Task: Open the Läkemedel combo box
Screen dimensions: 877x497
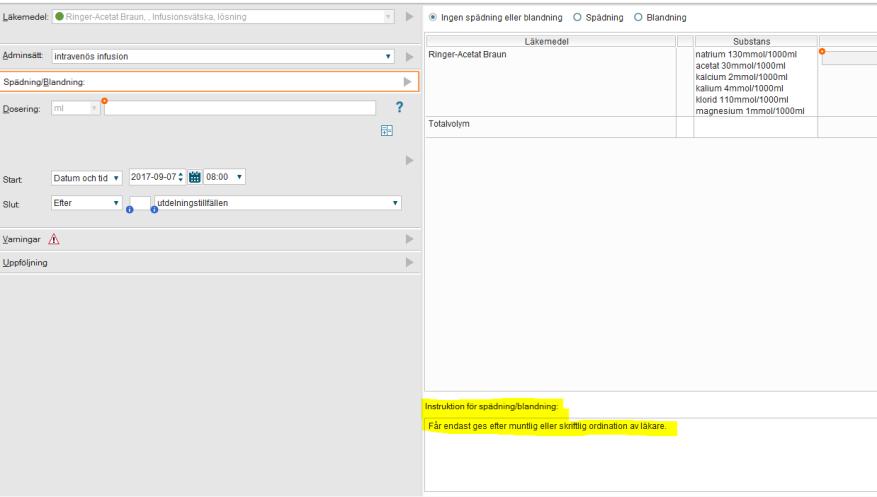Action: pos(223,17)
